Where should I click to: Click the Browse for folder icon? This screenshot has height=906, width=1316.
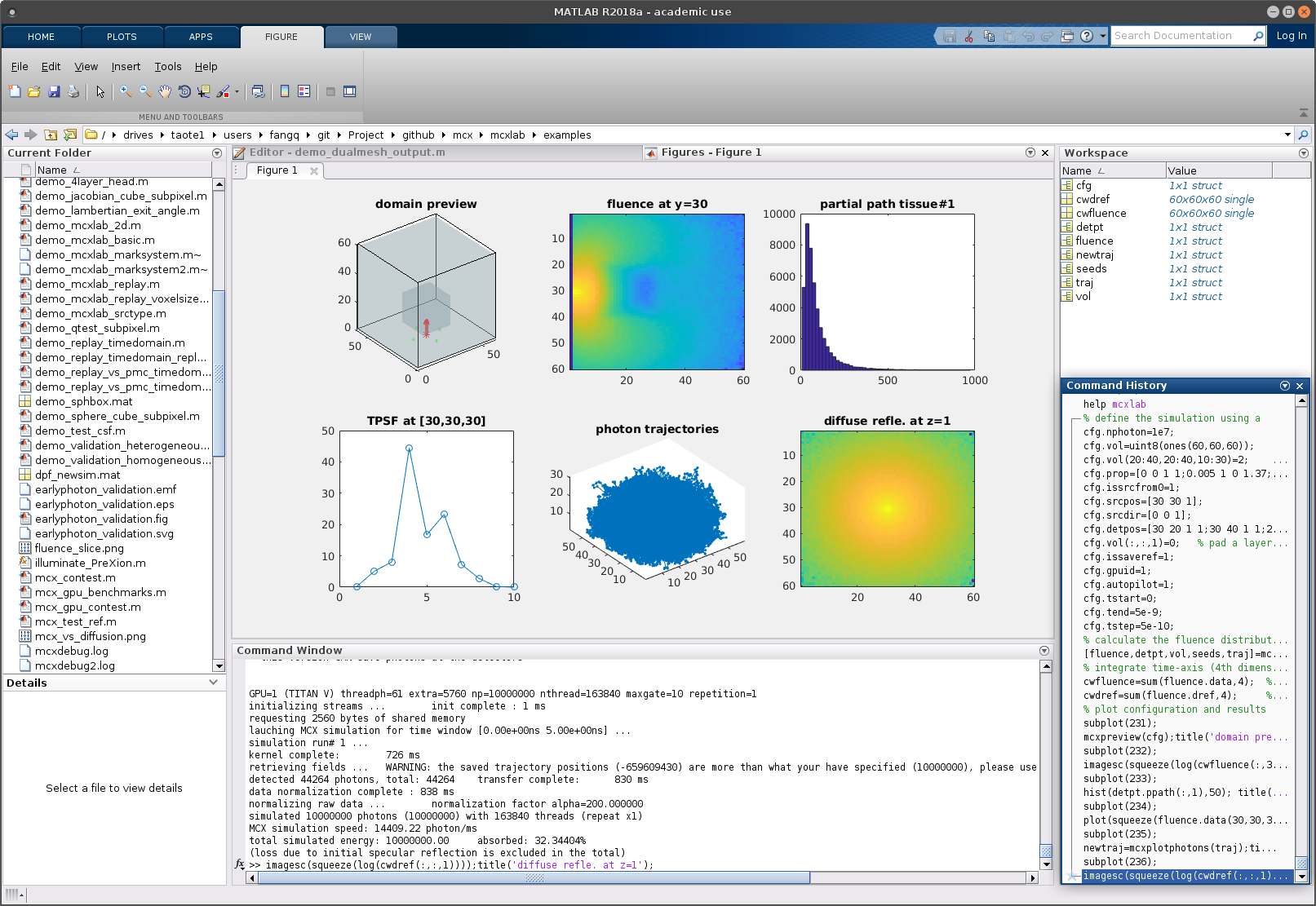pos(70,135)
